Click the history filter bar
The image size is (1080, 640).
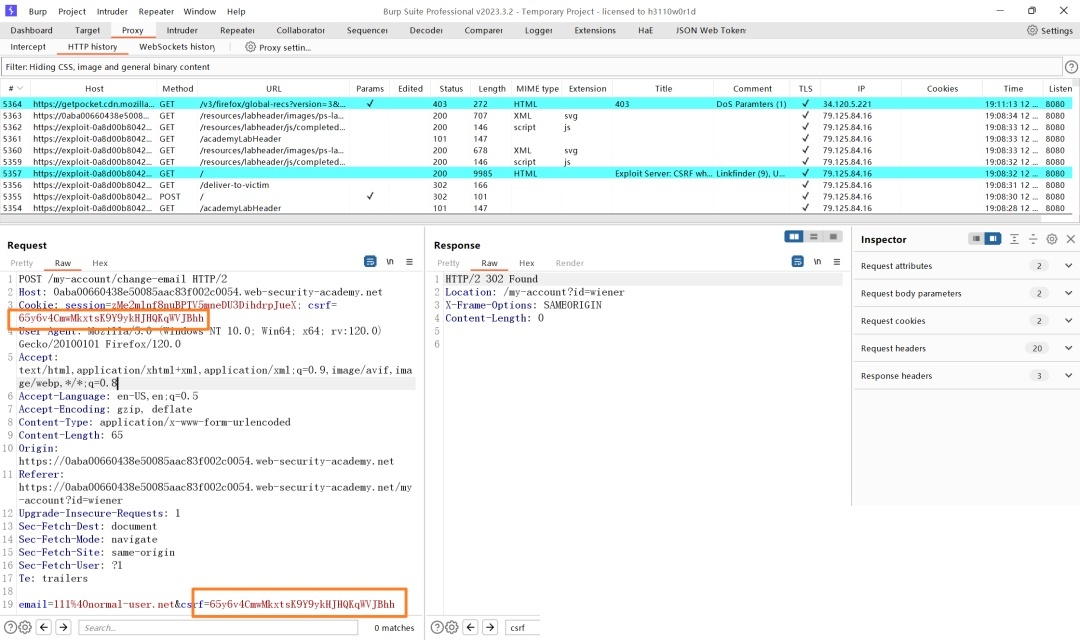coord(532,67)
